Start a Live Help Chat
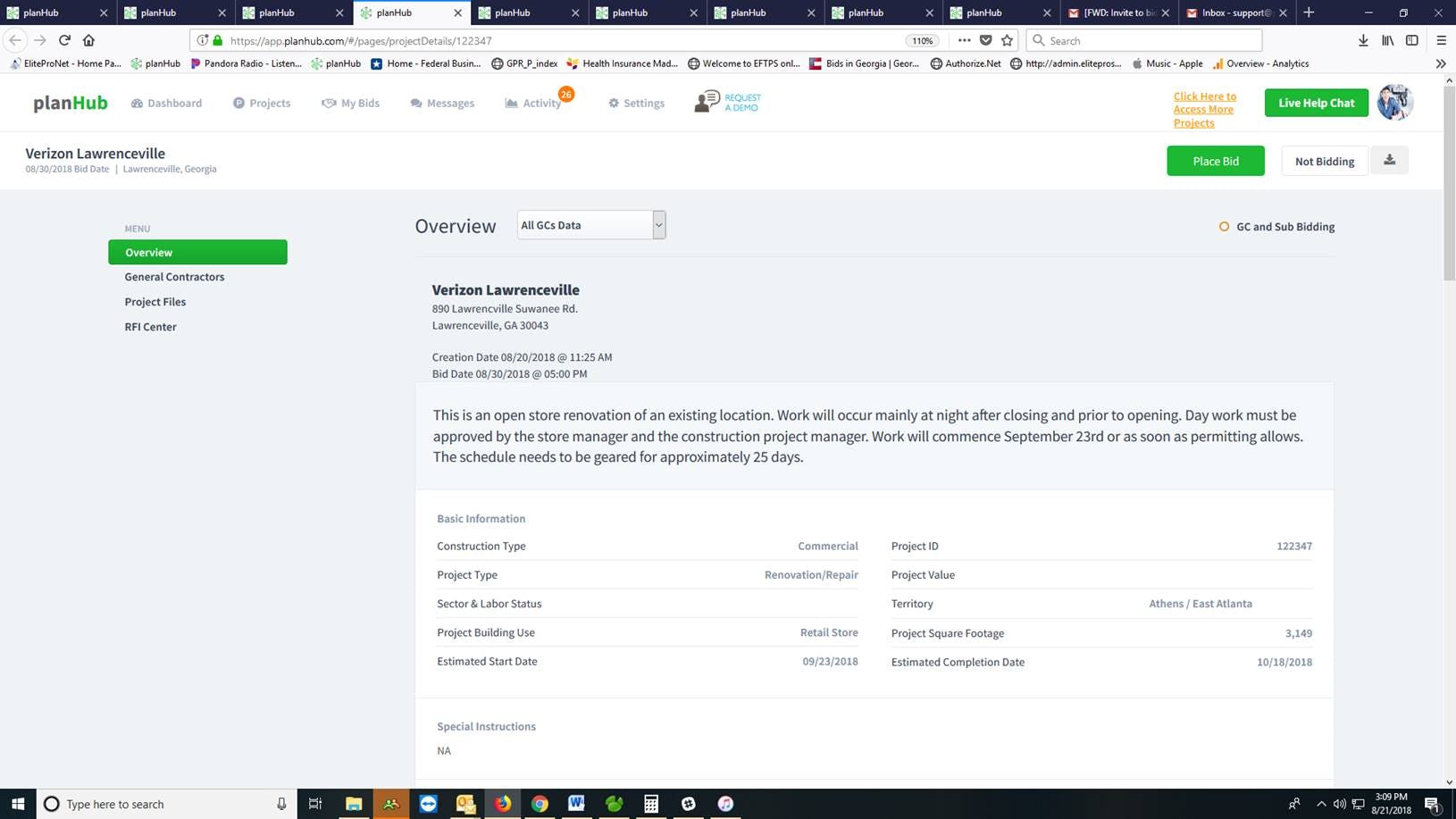This screenshot has width=1456, height=819. [1317, 103]
